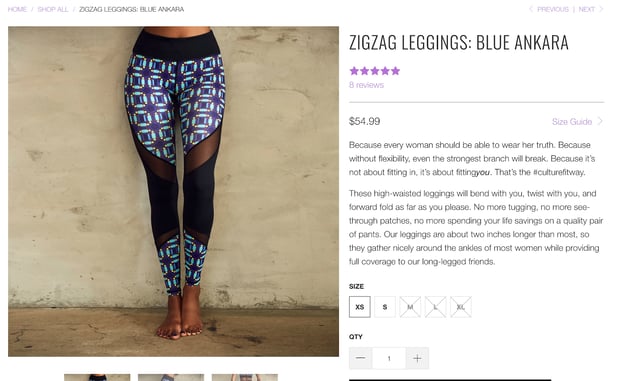Click the Next arrow chevron icon

tap(601, 9)
